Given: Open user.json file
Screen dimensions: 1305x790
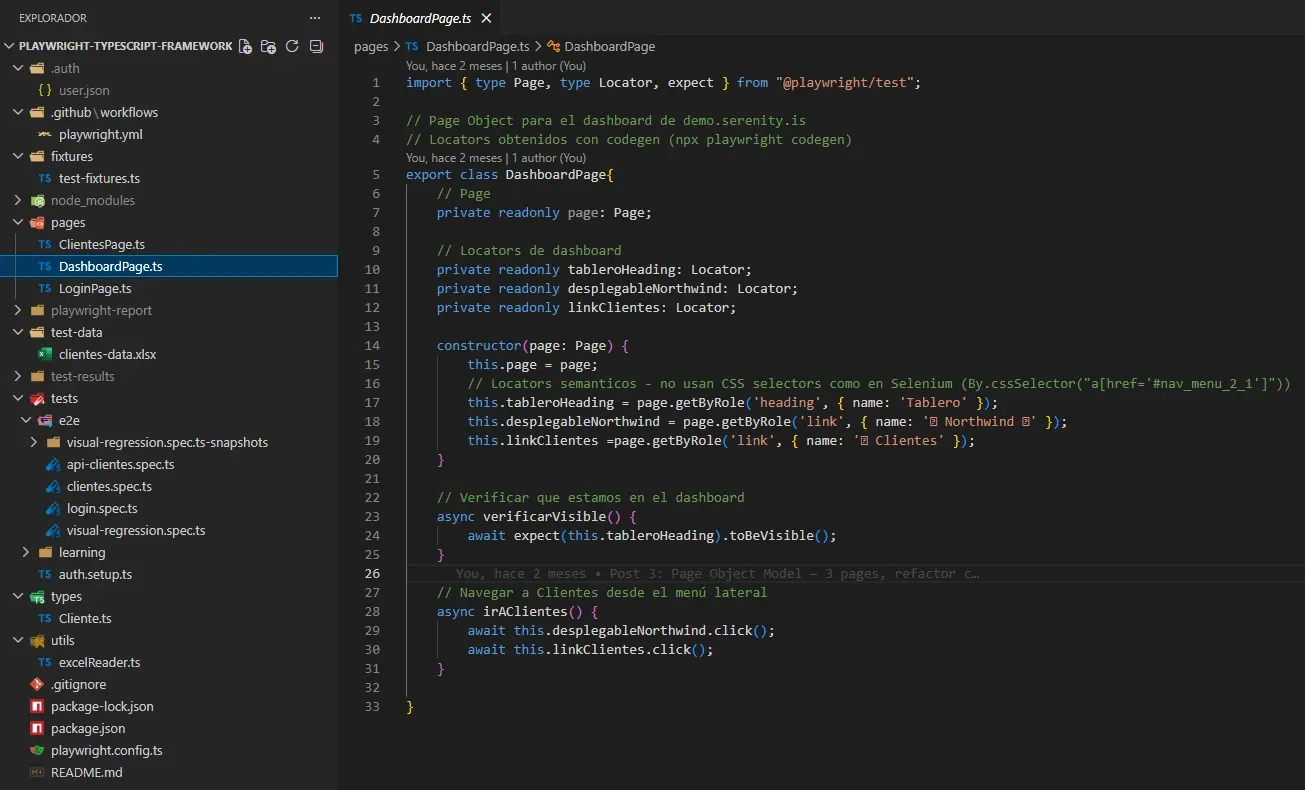Looking at the screenshot, I should pyautogui.click(x=84, y=90).
